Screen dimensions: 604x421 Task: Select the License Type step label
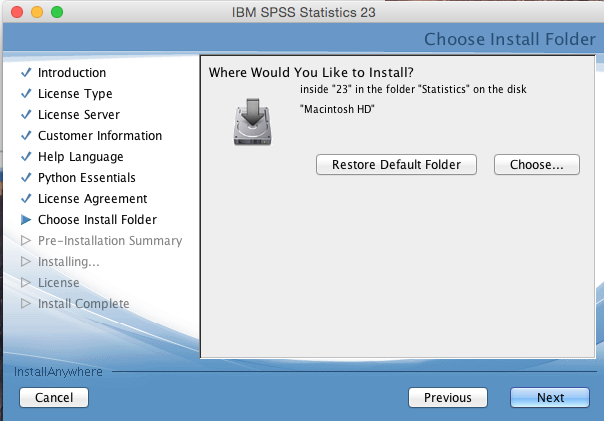tap(75, 94)
